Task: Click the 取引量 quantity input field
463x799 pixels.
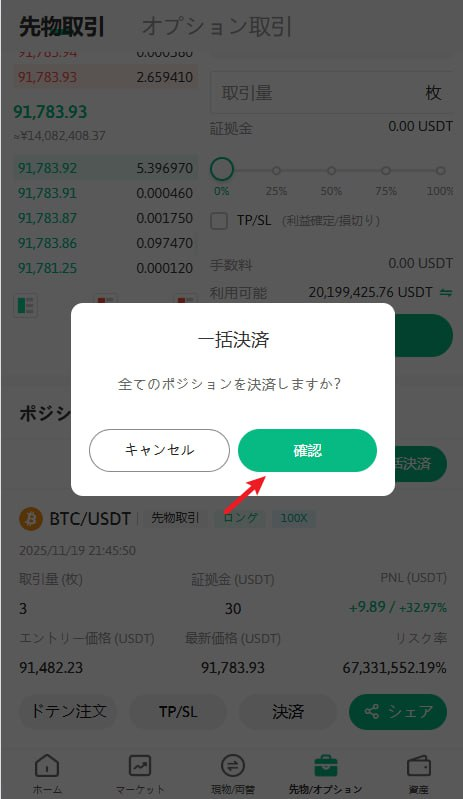Action: tap(331, 93)
